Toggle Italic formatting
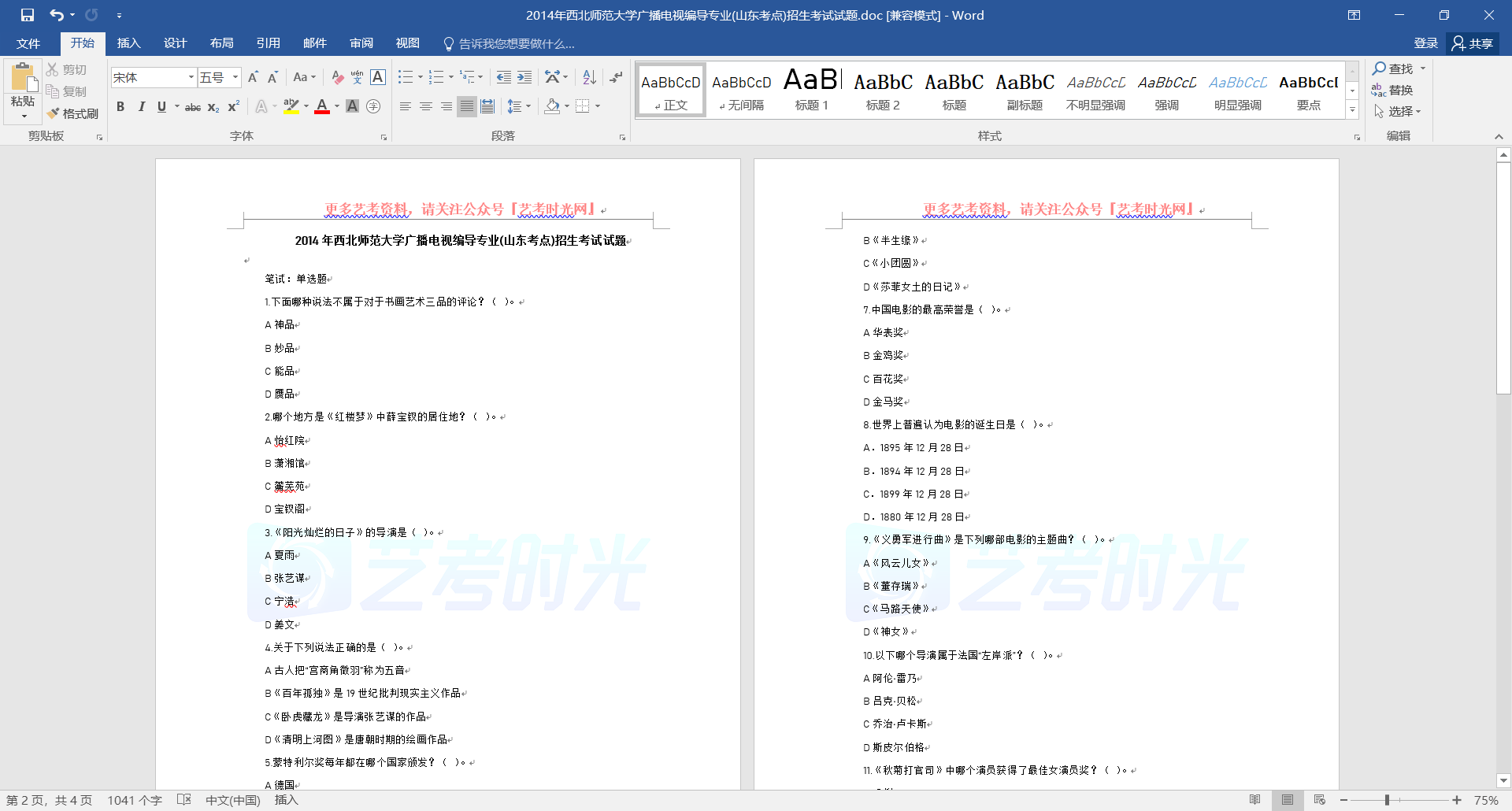This screenshot has height=811, width=1512. (142, 106)
